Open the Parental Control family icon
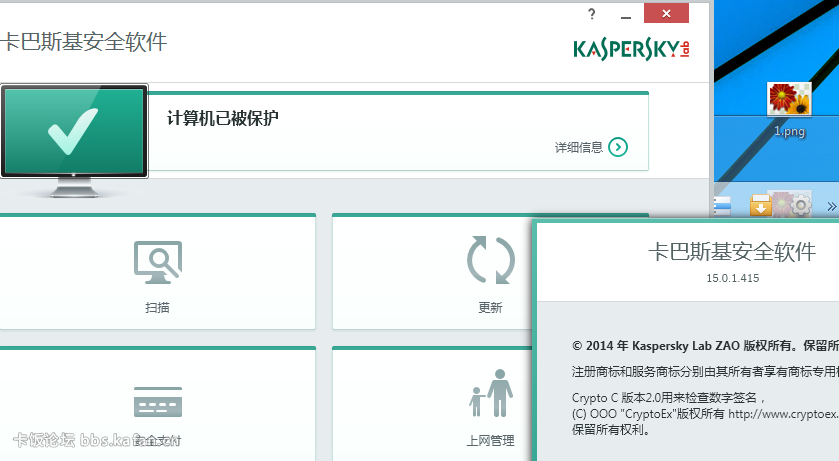Screen dimensions: 839x461 click(491, 393)
